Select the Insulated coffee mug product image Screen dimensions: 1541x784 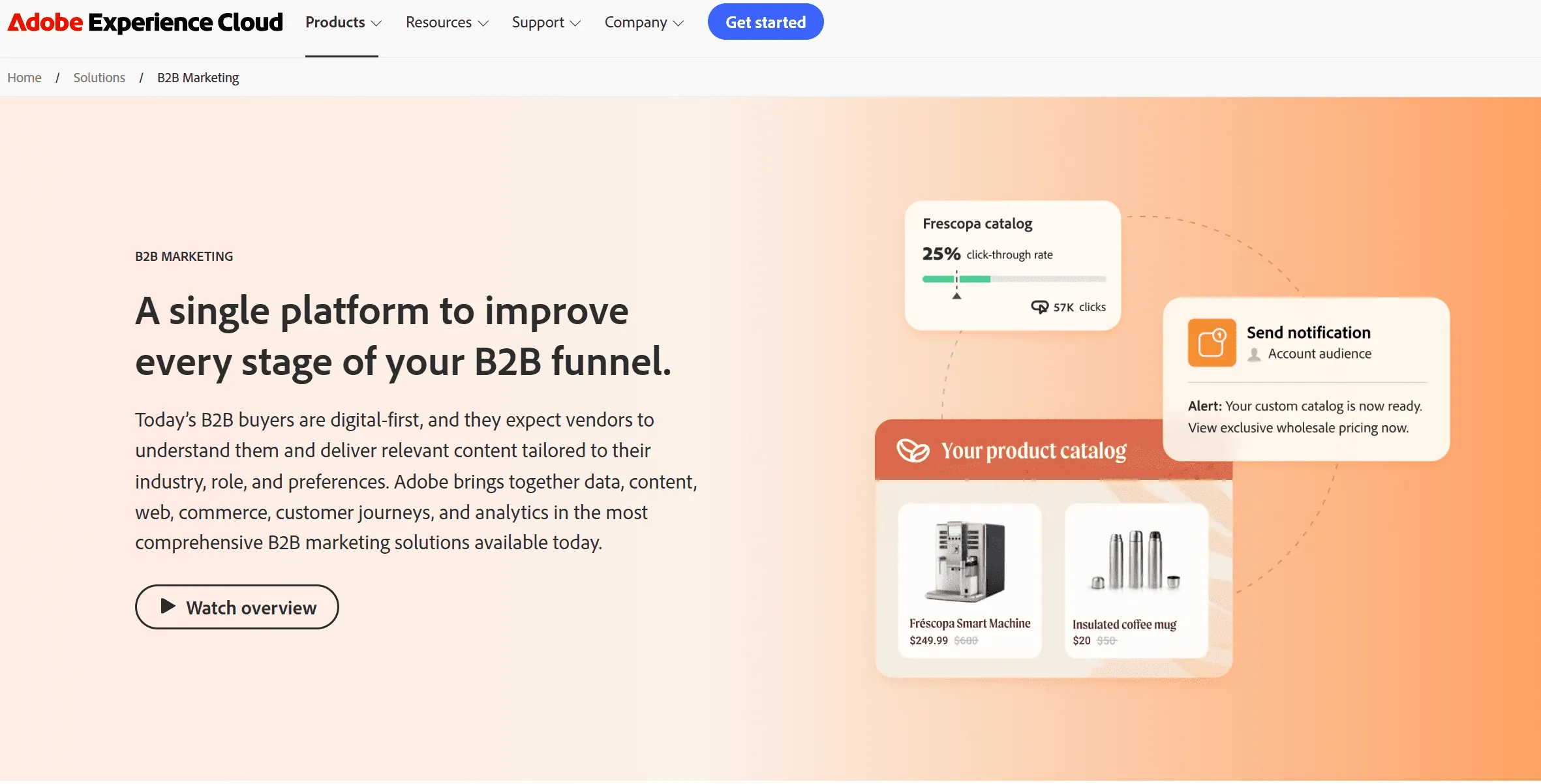(1135, 561)
